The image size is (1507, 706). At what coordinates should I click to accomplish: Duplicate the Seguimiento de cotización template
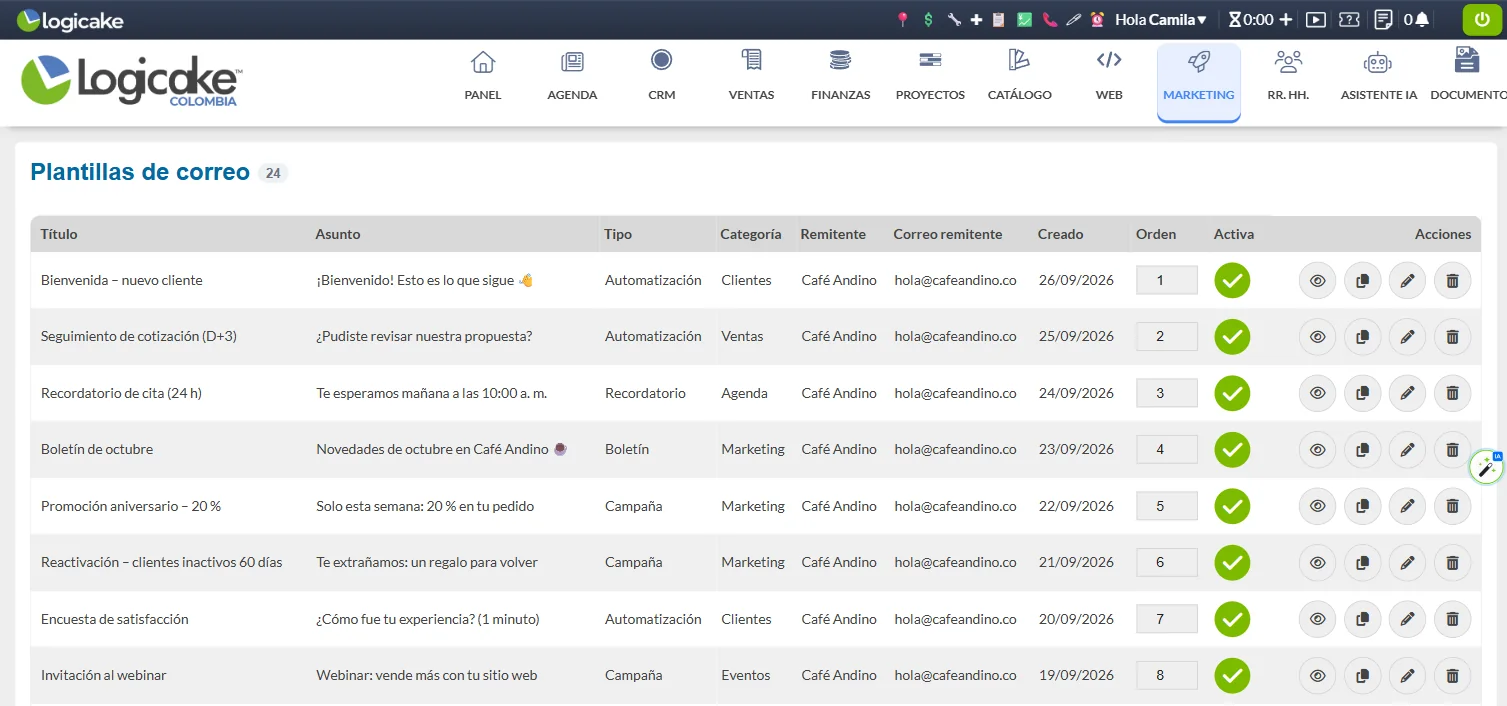click(1362, 337)
